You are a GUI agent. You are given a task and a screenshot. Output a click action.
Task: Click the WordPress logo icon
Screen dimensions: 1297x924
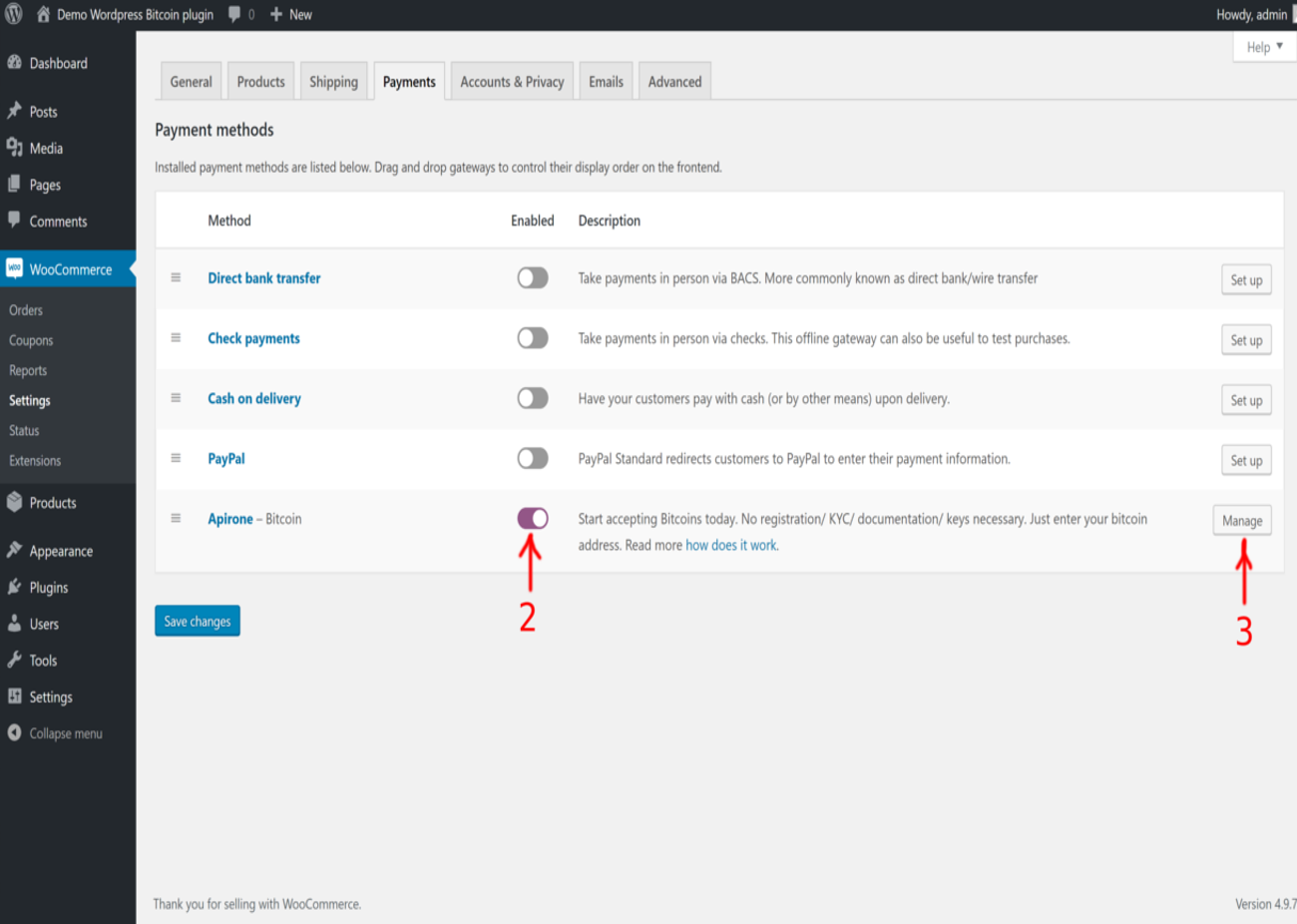coord(14,14)
